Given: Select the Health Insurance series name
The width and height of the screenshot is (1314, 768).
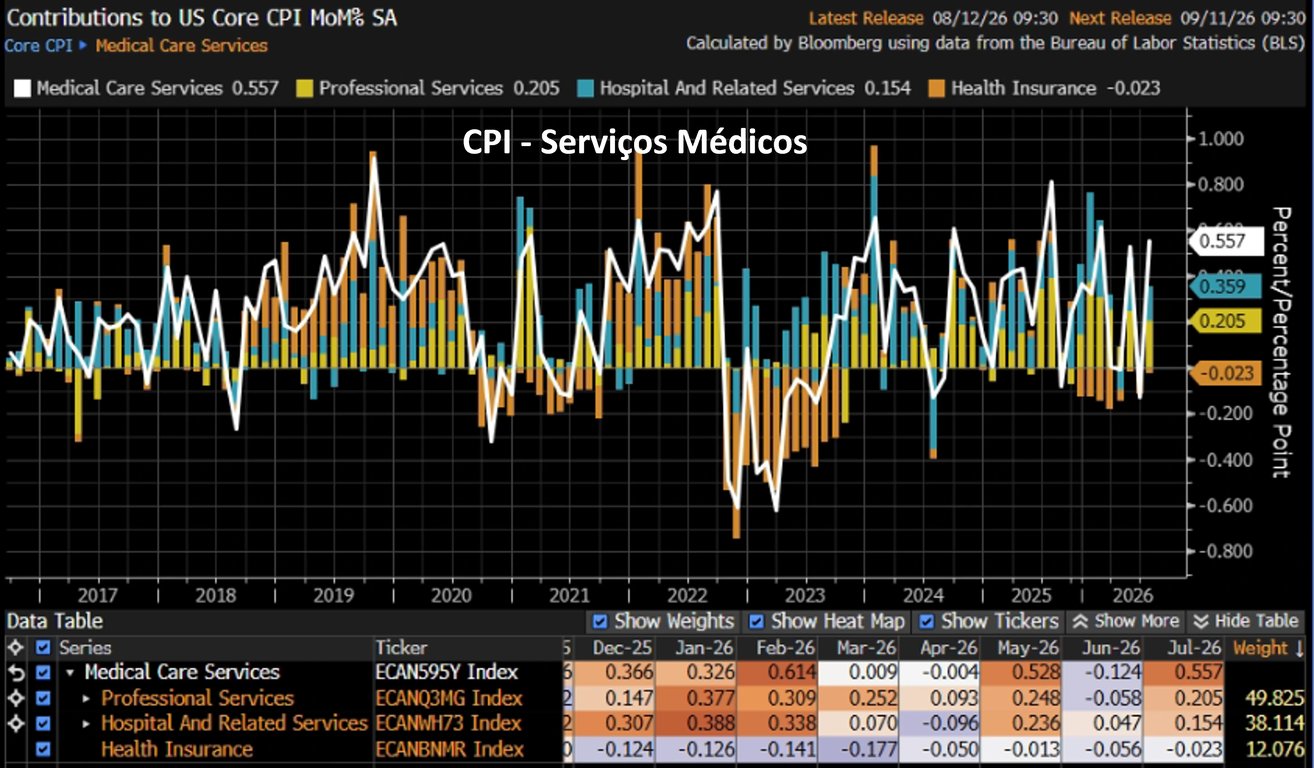Looking at the screenshot, I should pos(177,749).
